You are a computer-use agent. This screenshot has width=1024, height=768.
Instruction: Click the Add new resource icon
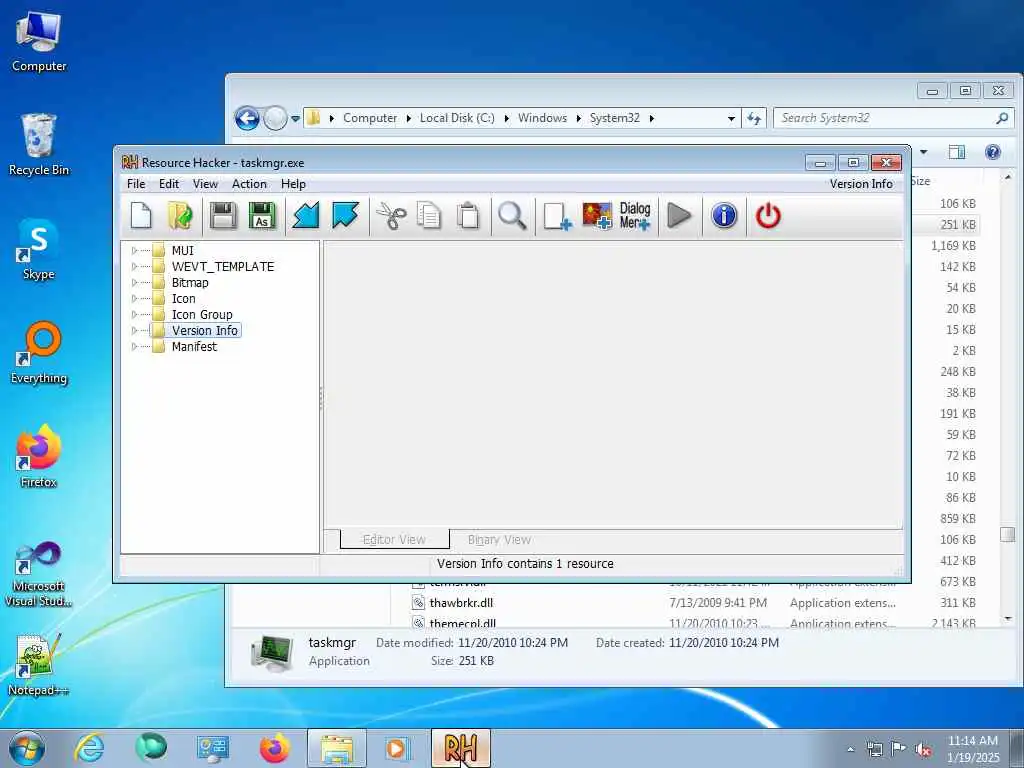(557, 216)
